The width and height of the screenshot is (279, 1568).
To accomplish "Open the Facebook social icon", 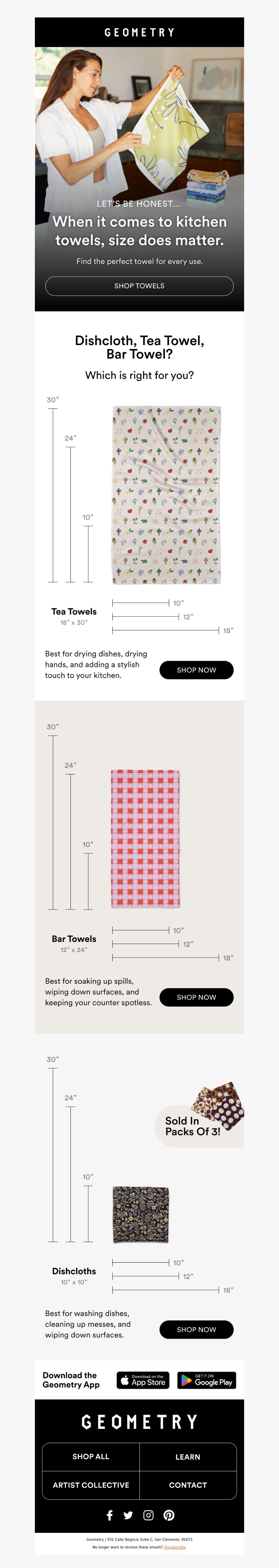I will (x=110, y=1515).
